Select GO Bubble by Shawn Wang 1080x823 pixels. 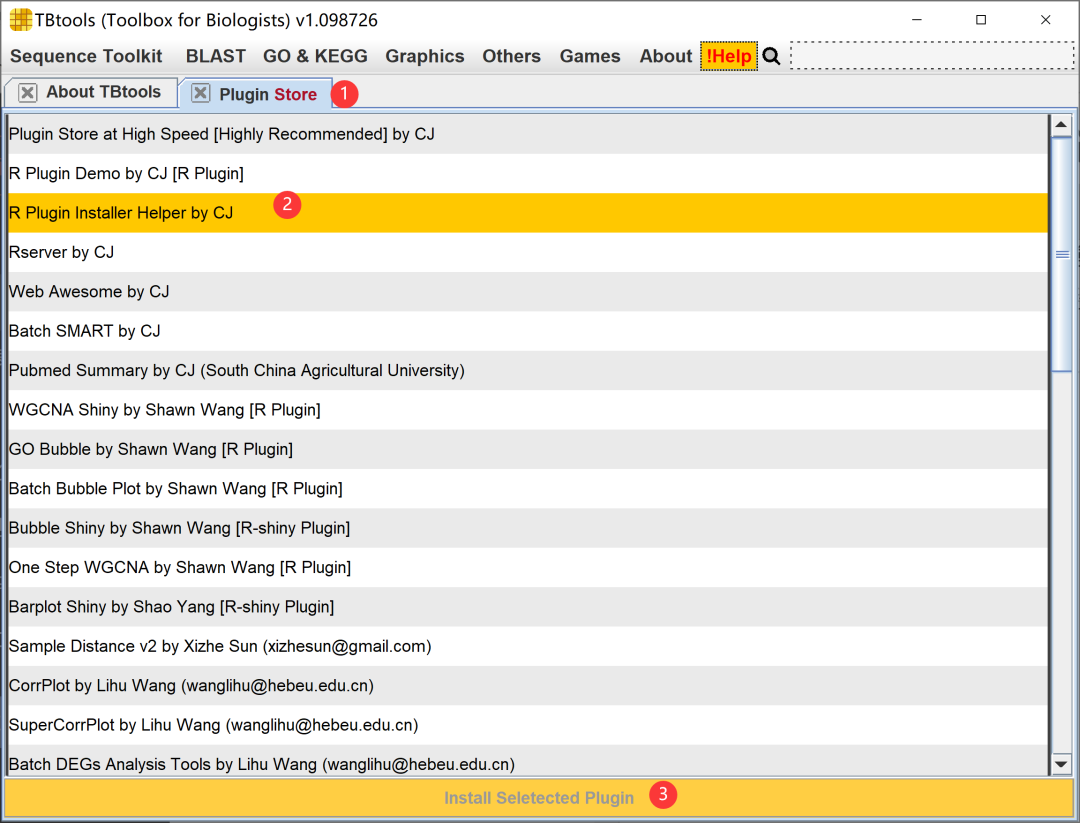(528, 449)
